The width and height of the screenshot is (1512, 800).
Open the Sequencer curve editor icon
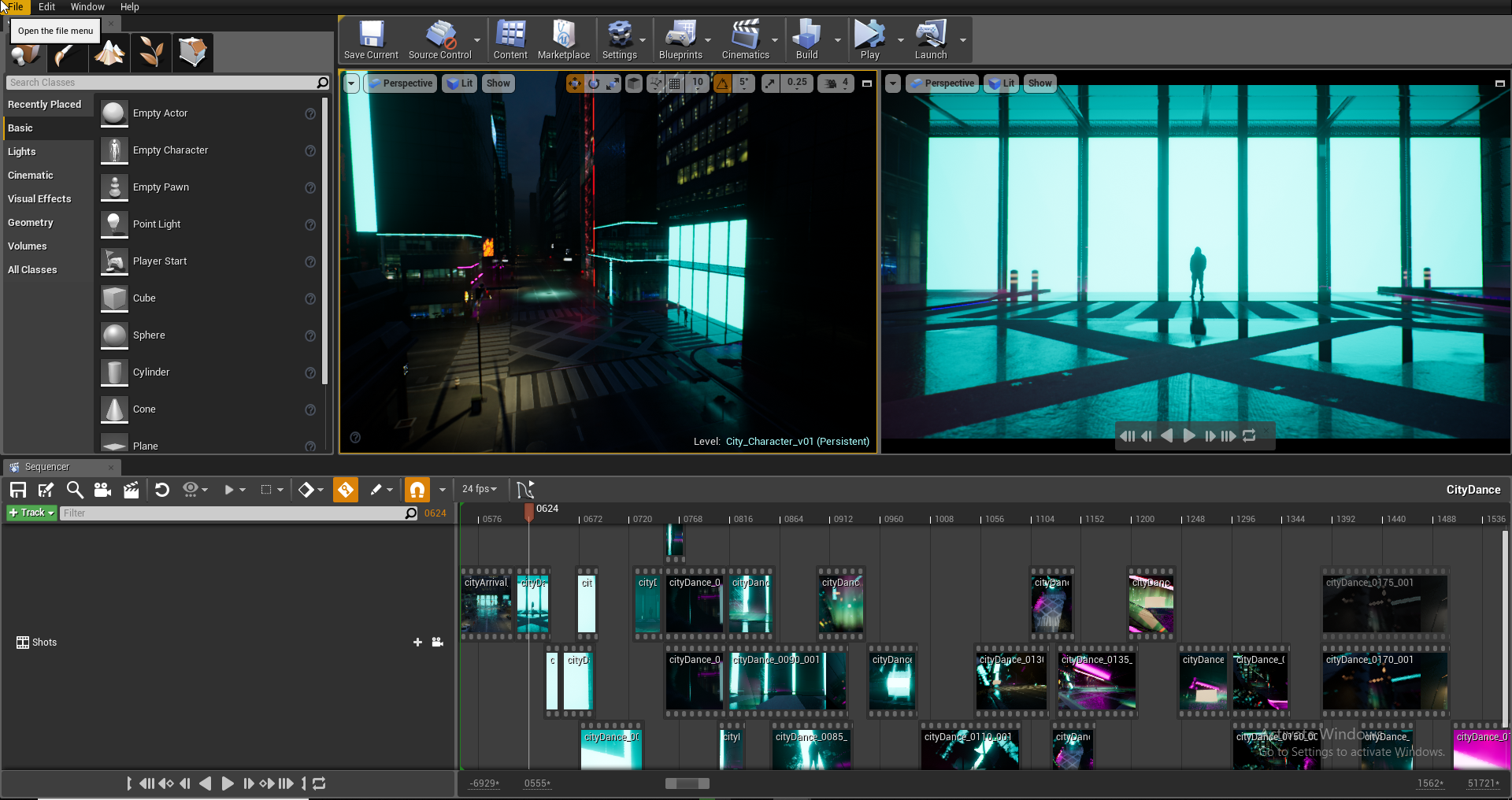525,489
